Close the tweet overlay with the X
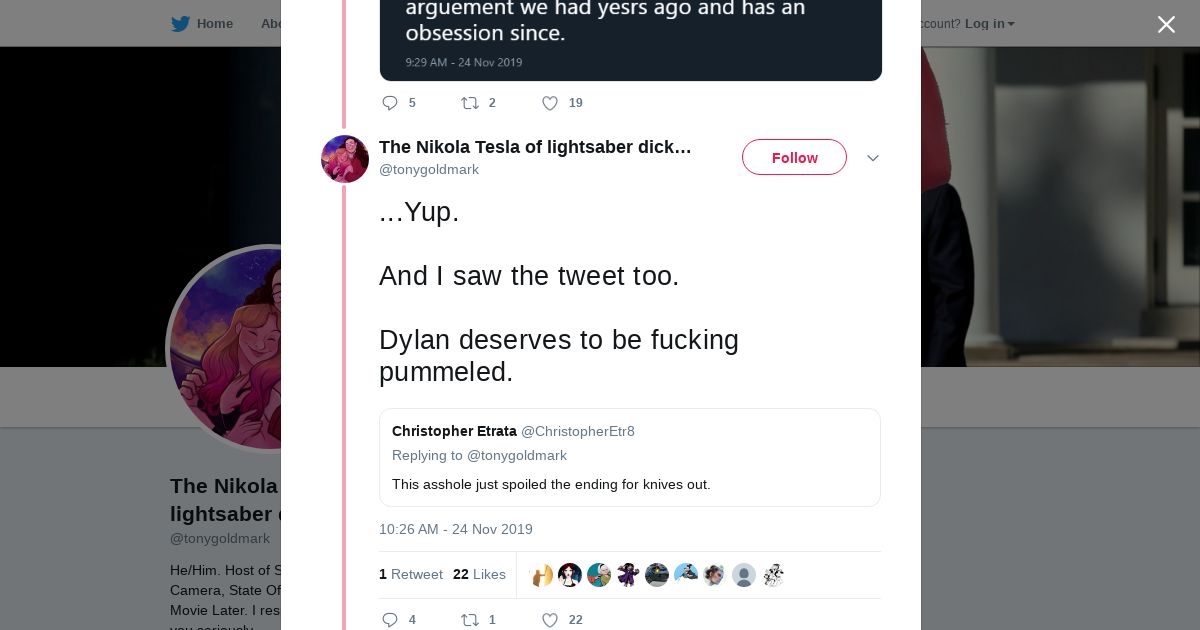The width and height of the screenshot is (1200, 630). tap(1166, 25)
